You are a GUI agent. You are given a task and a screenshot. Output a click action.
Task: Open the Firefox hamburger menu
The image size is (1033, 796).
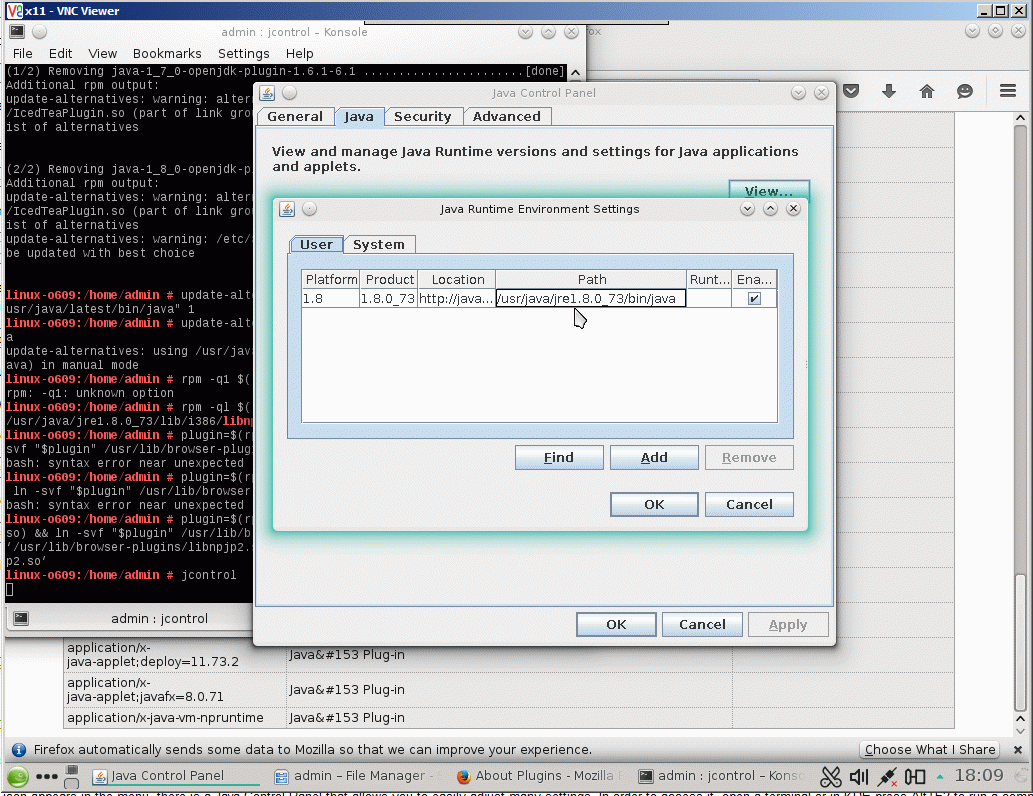[1008, 91]
